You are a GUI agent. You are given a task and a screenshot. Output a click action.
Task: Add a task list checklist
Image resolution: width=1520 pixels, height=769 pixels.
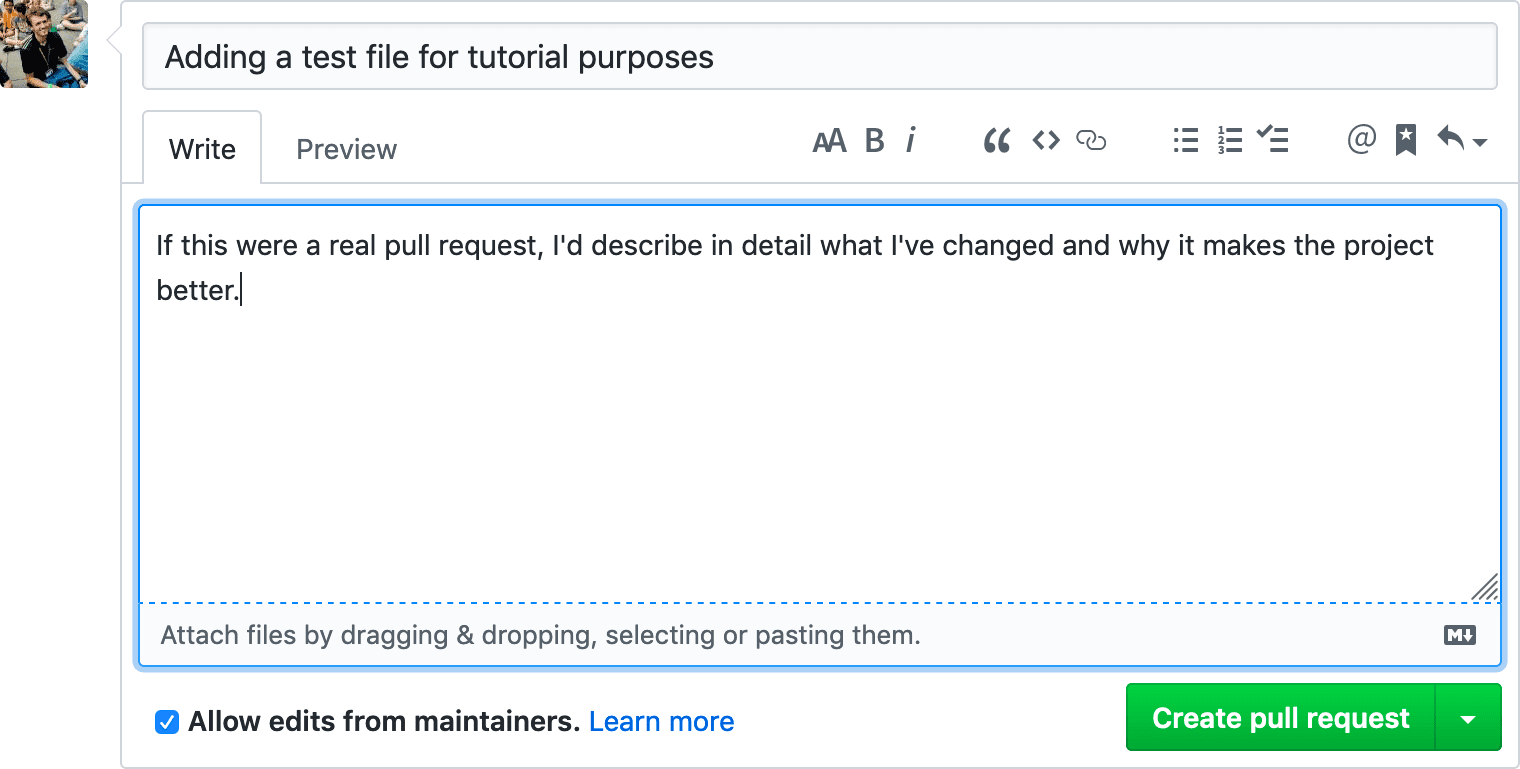click(1272, 141)
